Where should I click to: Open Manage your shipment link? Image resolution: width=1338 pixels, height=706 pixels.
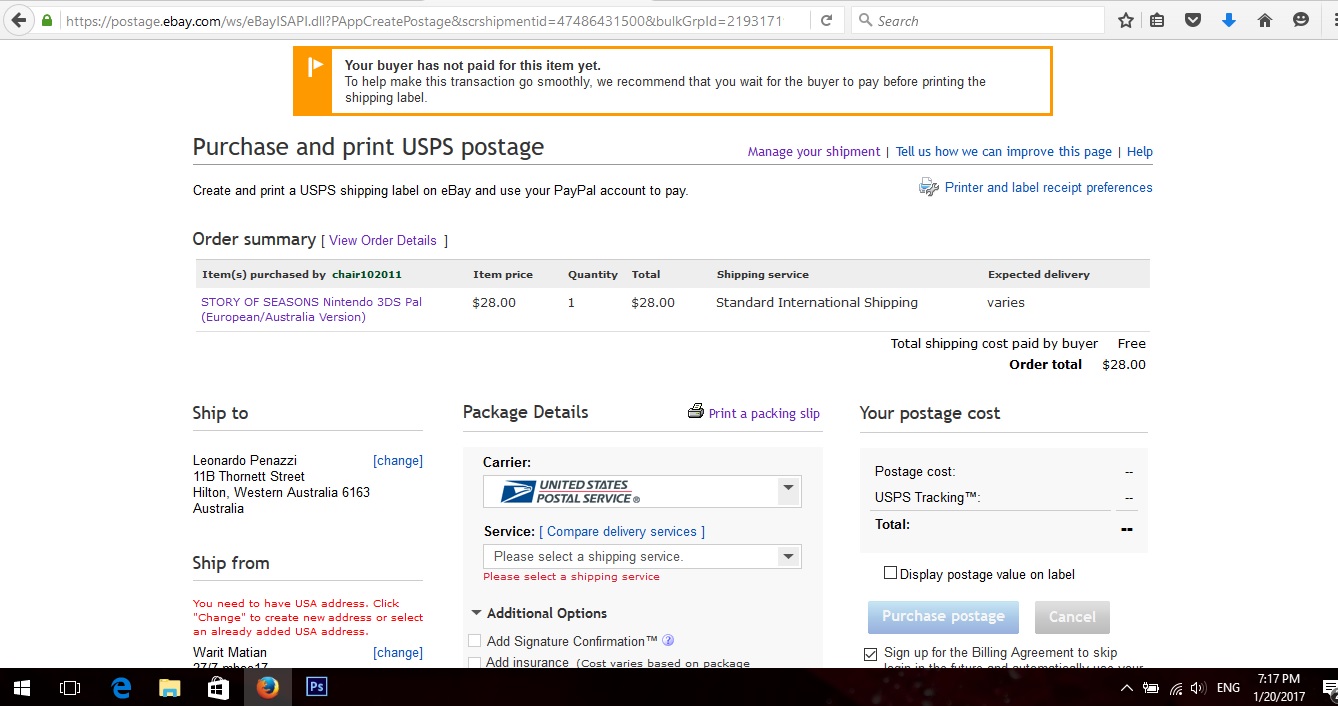(814, 152)
